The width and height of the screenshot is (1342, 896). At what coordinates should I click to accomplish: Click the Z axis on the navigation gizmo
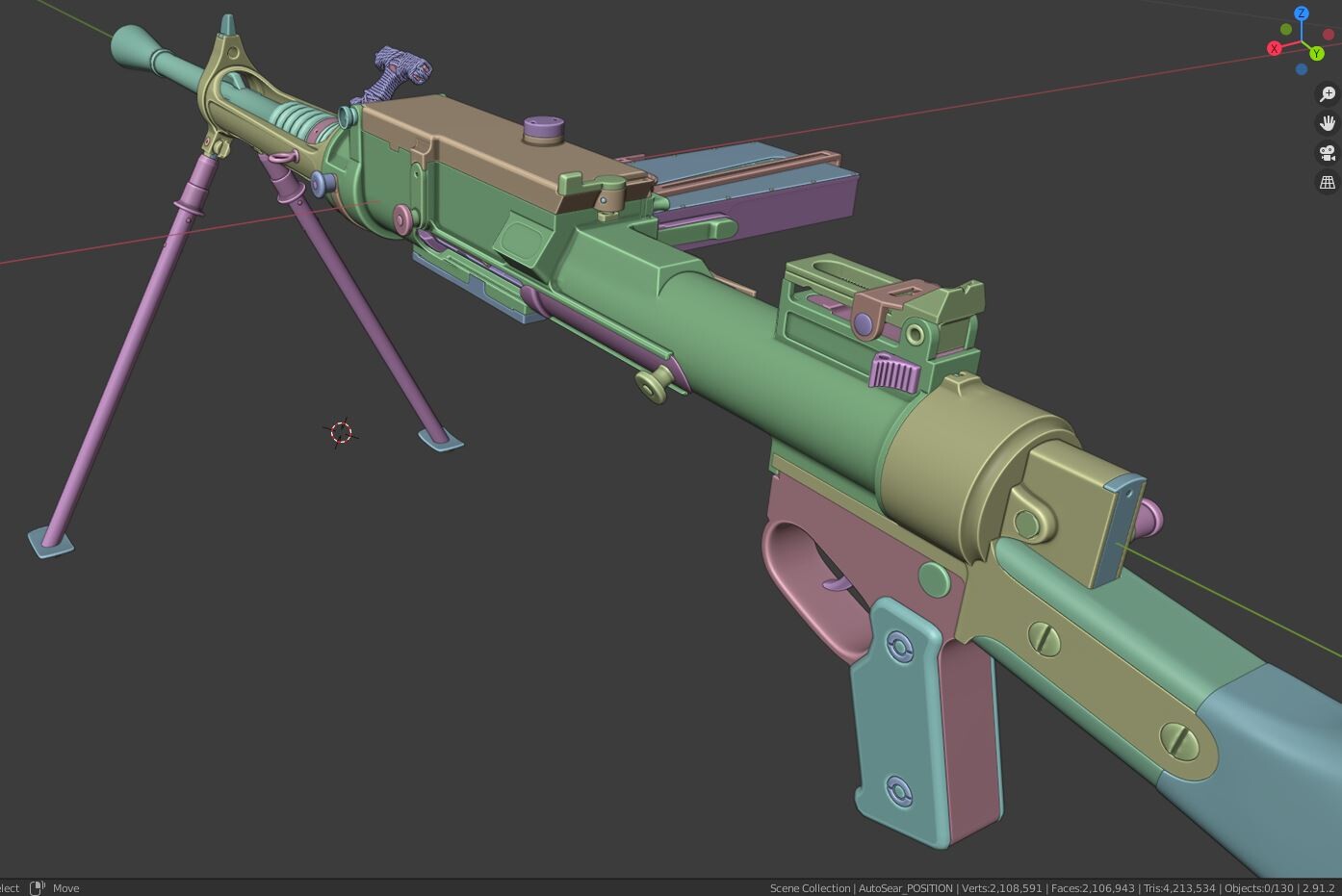(x=1302, y=13)
